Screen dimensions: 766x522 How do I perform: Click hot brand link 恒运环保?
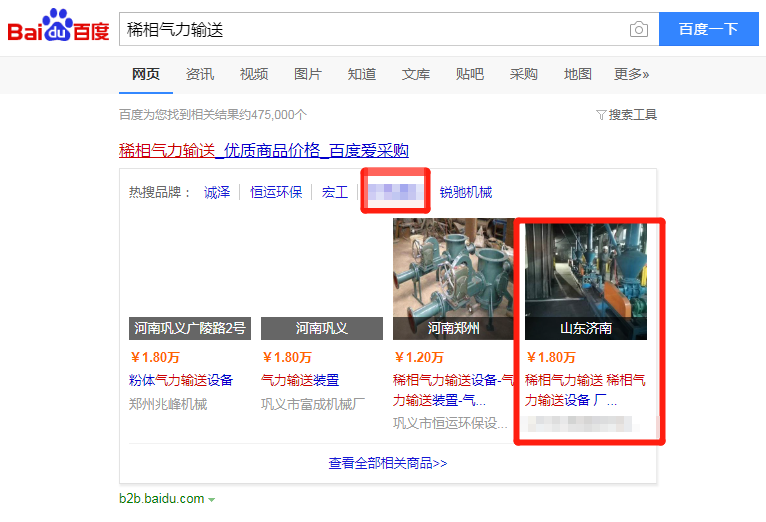point(276,192)
